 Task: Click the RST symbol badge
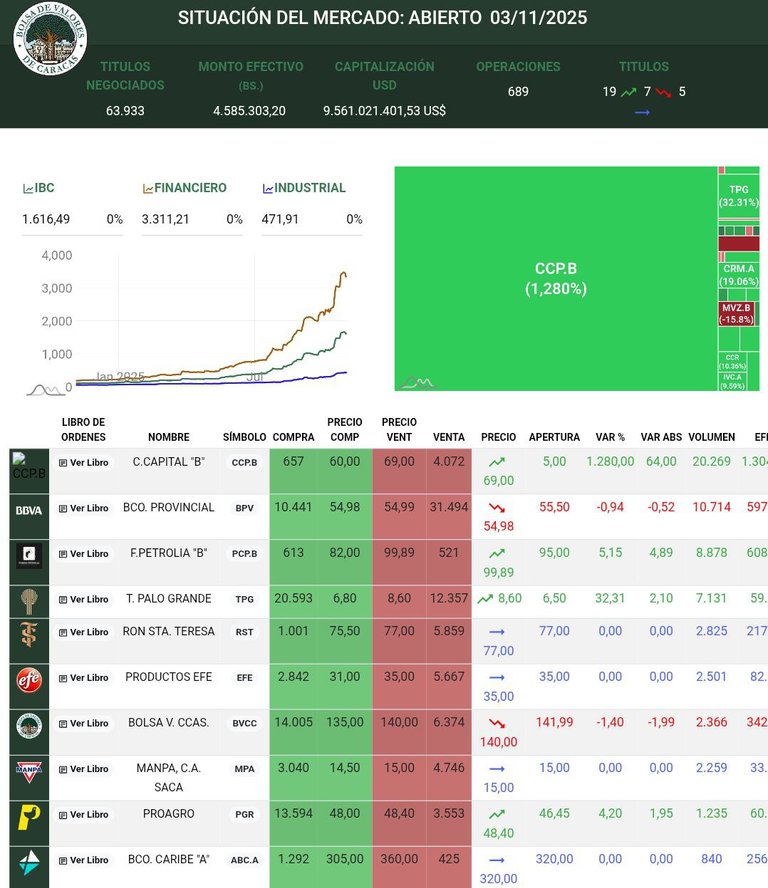244,632
